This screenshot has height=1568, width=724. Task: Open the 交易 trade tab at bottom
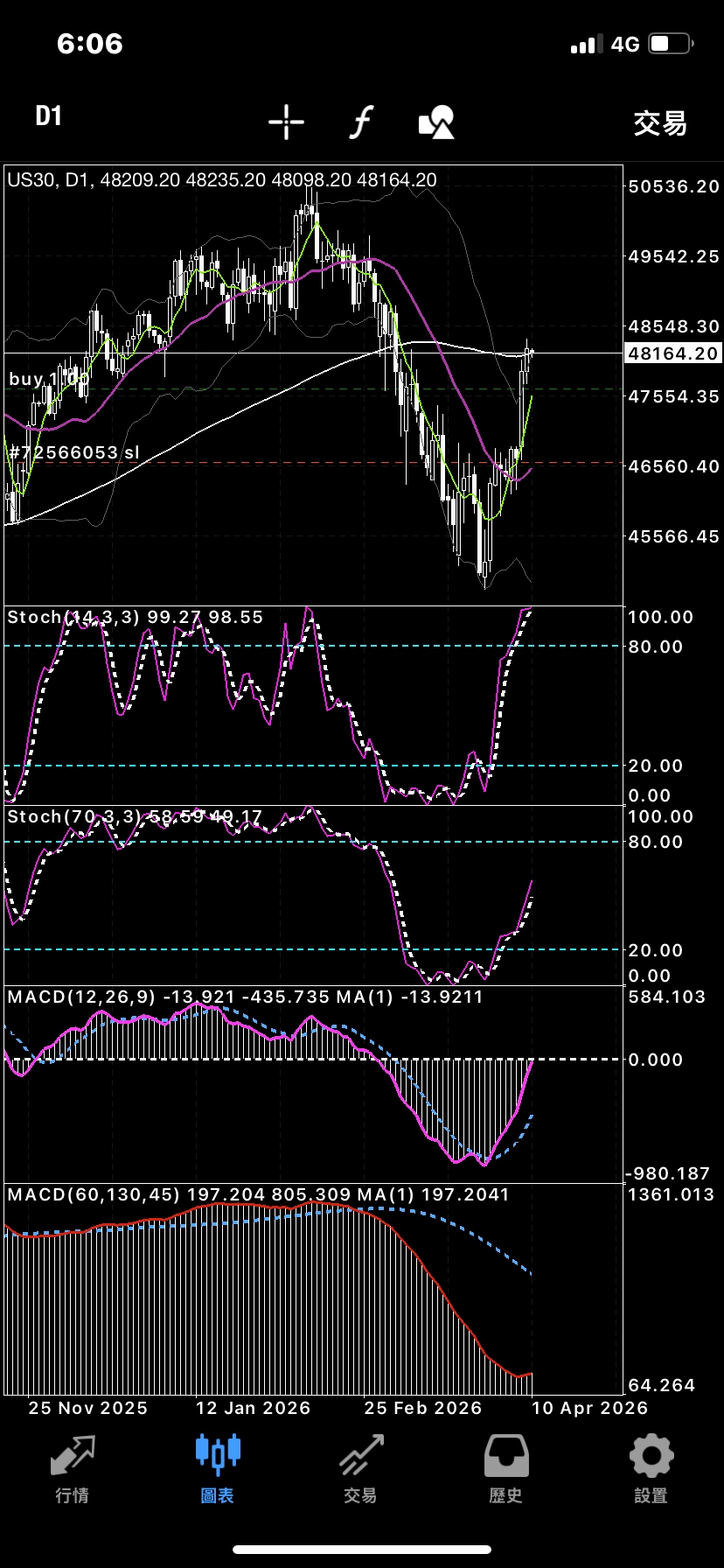click(361, 1469)
